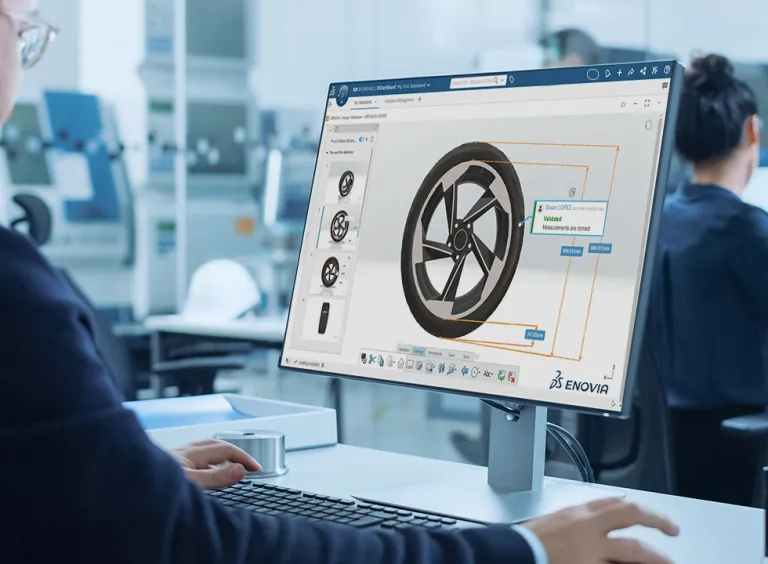Screen dimensions: 768x564
Task: Toggle the blue switch in the slide panel
Action: click(x=362, y=140)
